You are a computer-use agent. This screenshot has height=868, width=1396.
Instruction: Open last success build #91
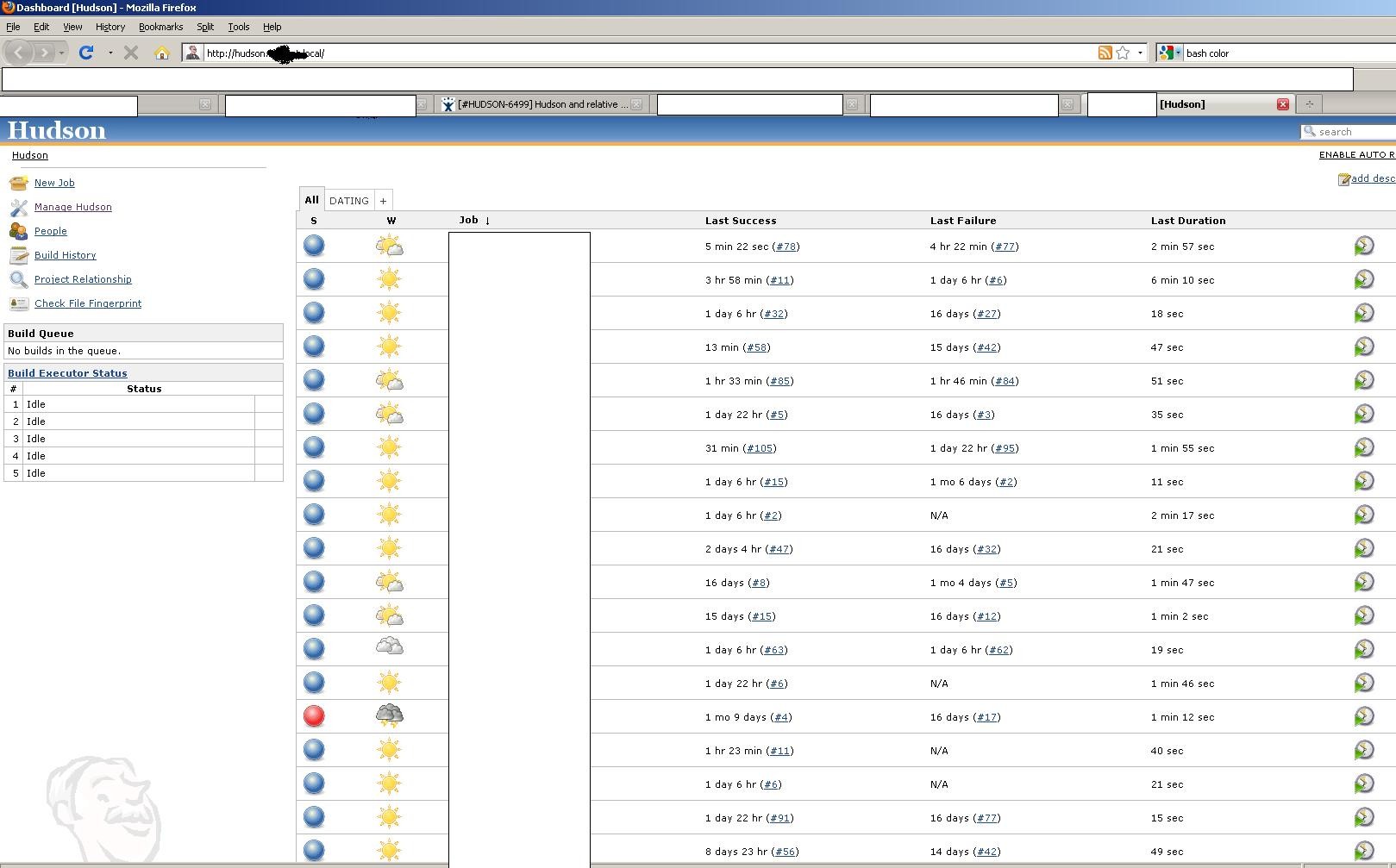pos(779,818)
